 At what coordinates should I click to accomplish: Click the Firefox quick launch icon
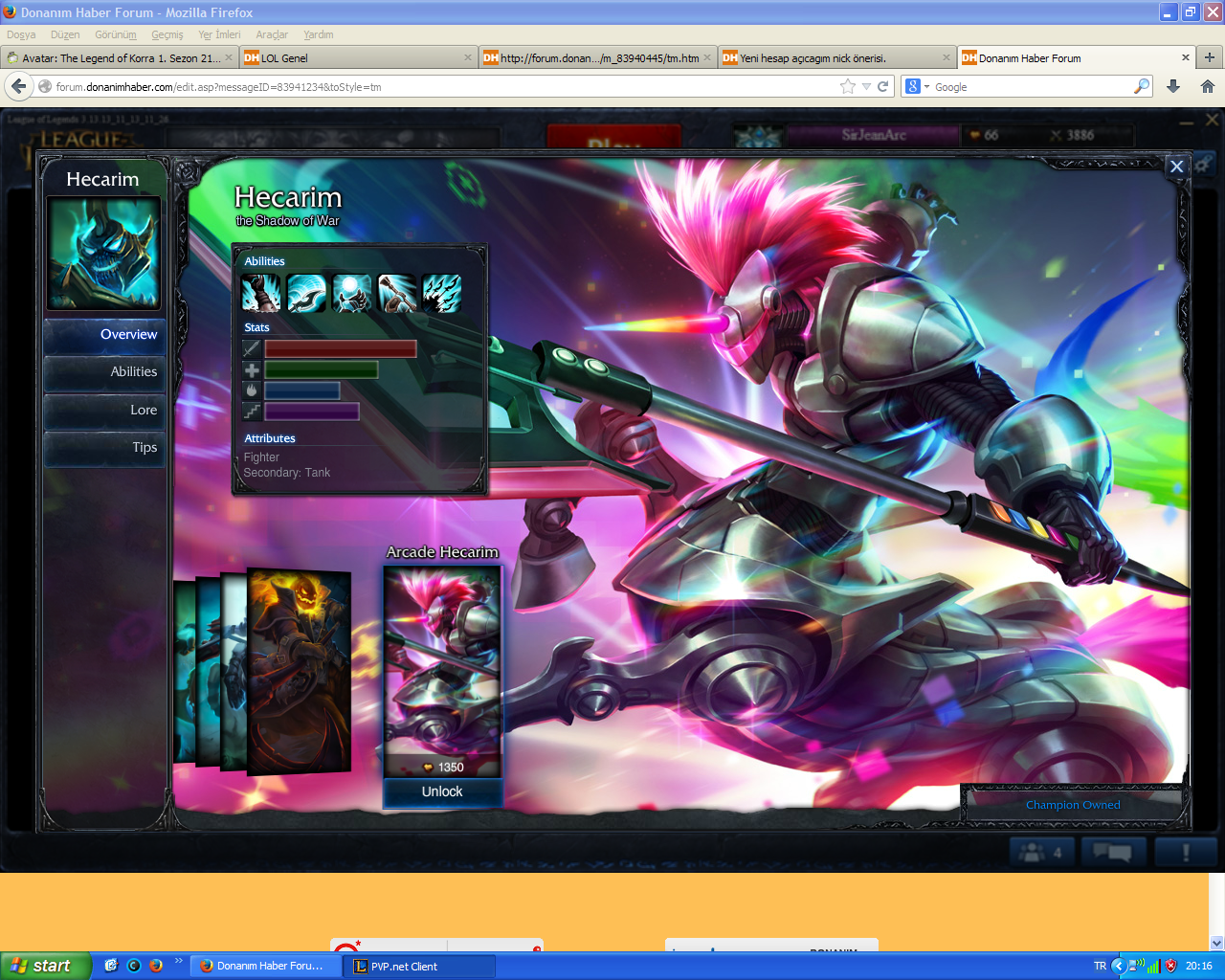point(156,966)
